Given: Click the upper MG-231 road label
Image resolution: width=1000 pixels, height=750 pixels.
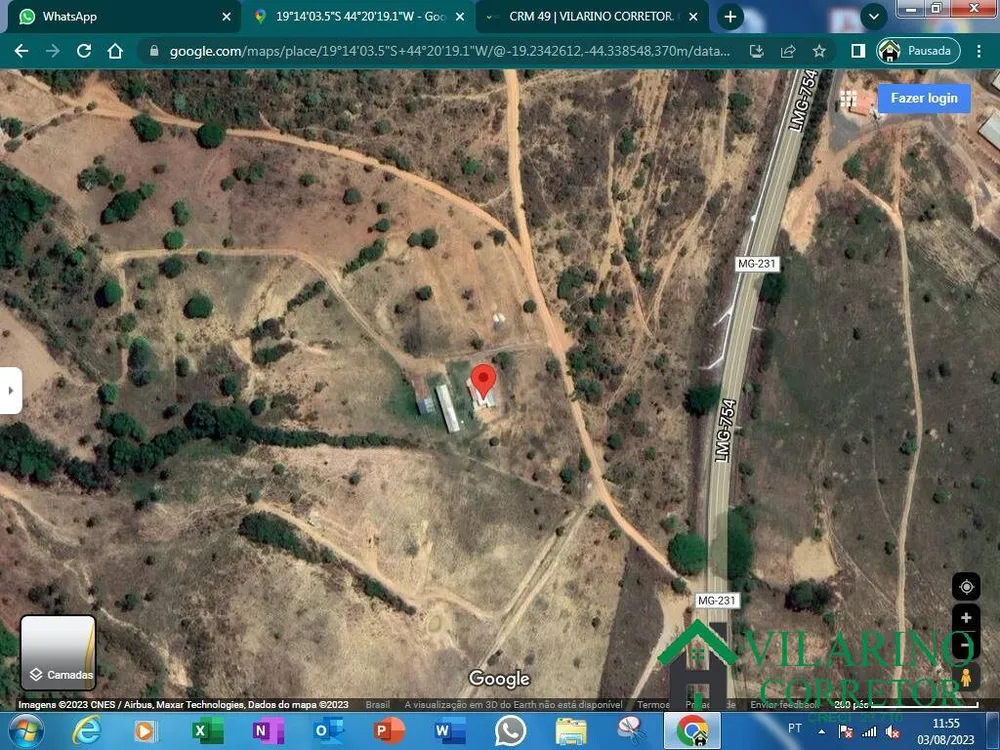Looking at the screenshot, I should (x=756, y=263).
